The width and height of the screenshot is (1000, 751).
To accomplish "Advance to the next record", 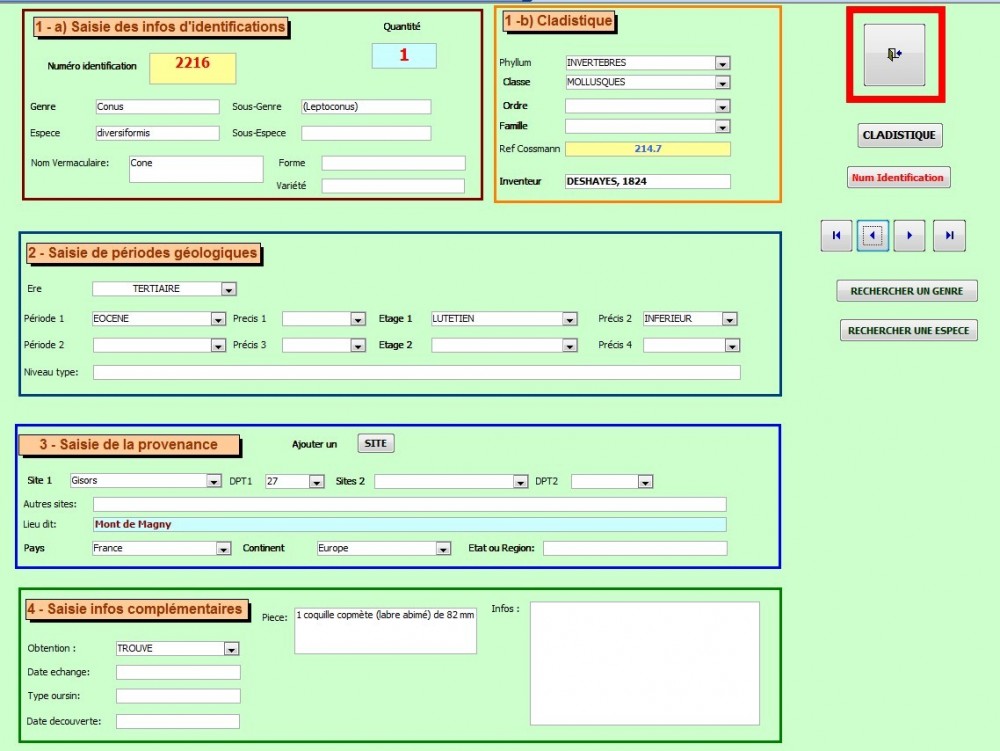I will [x=909, y=236].
